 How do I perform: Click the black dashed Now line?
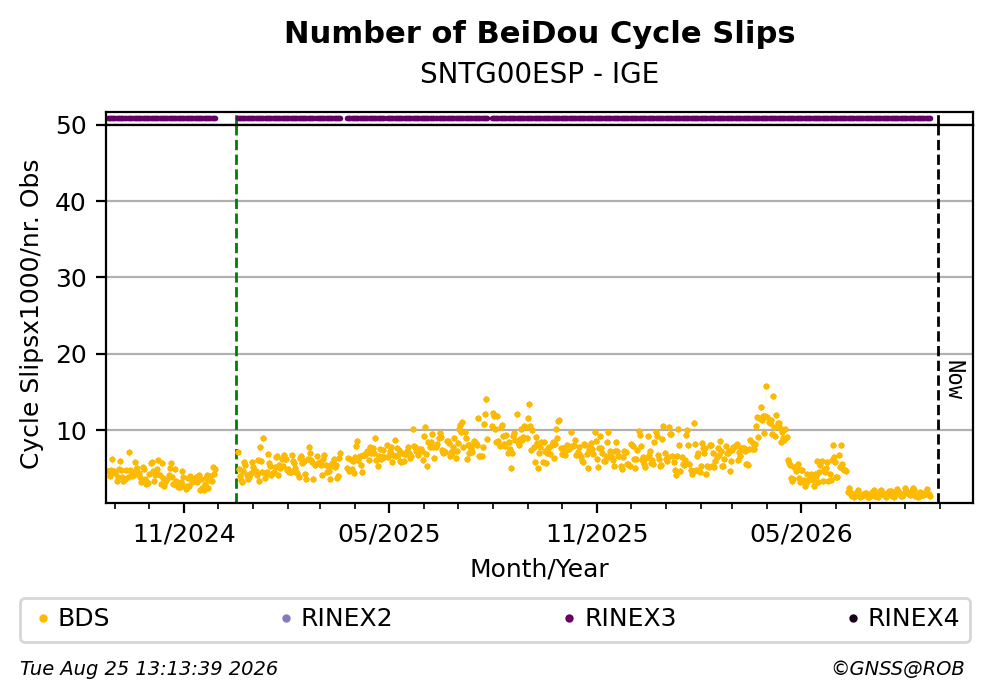click(938, 308)
